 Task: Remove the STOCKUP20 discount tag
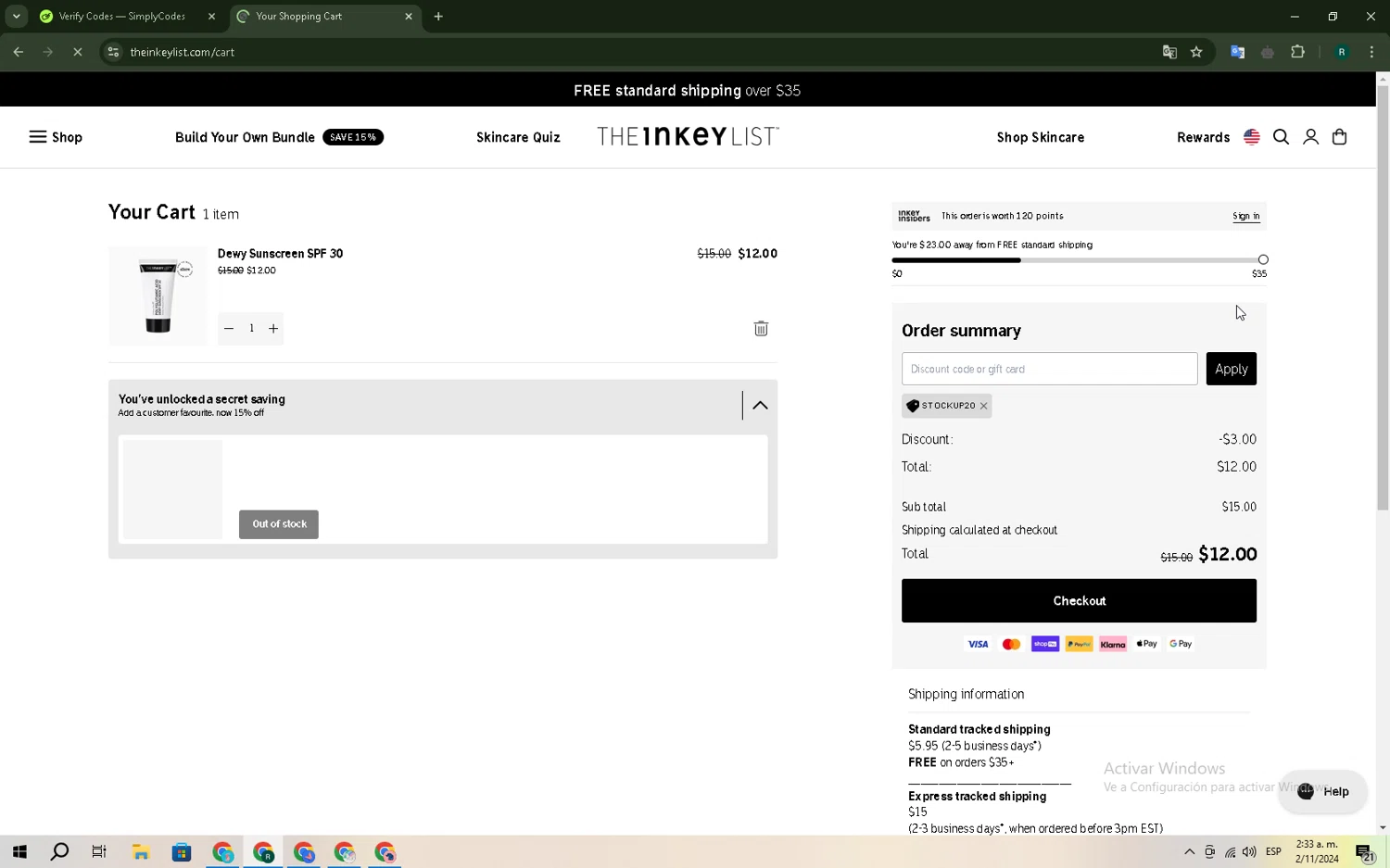(984, 406)
